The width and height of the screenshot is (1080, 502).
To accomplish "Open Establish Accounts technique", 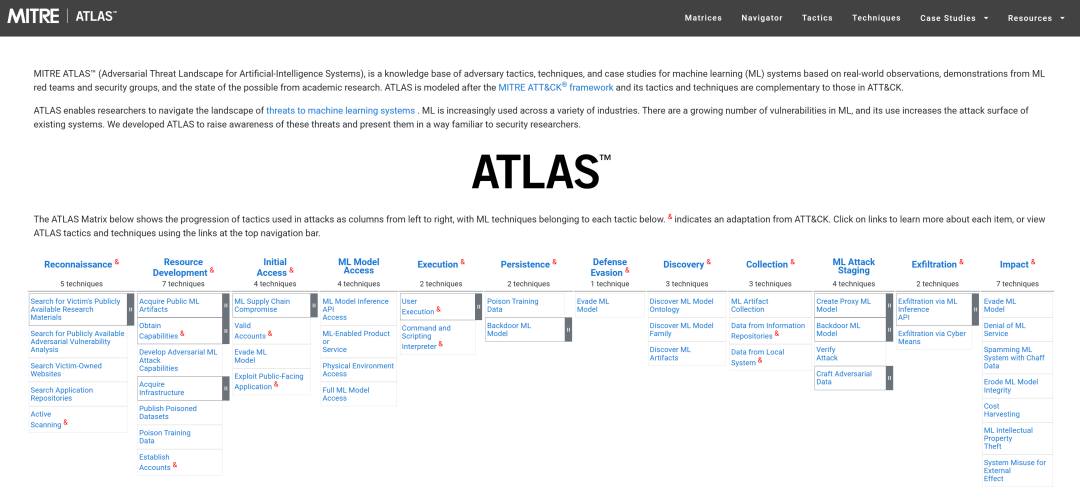I will coord(155,462).
